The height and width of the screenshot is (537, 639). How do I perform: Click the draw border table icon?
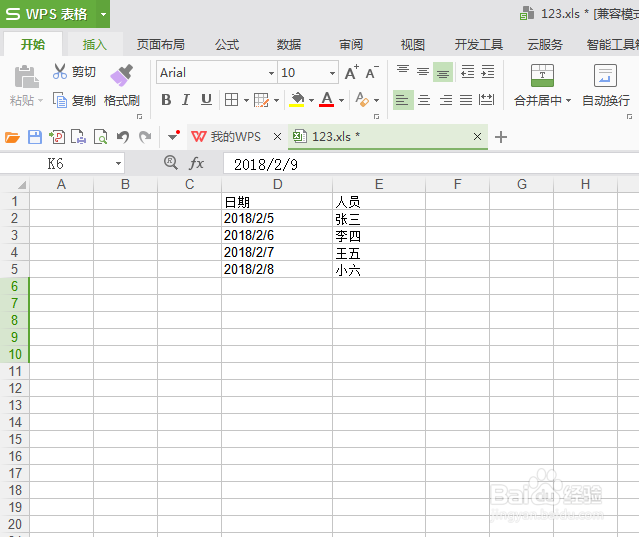261,100
